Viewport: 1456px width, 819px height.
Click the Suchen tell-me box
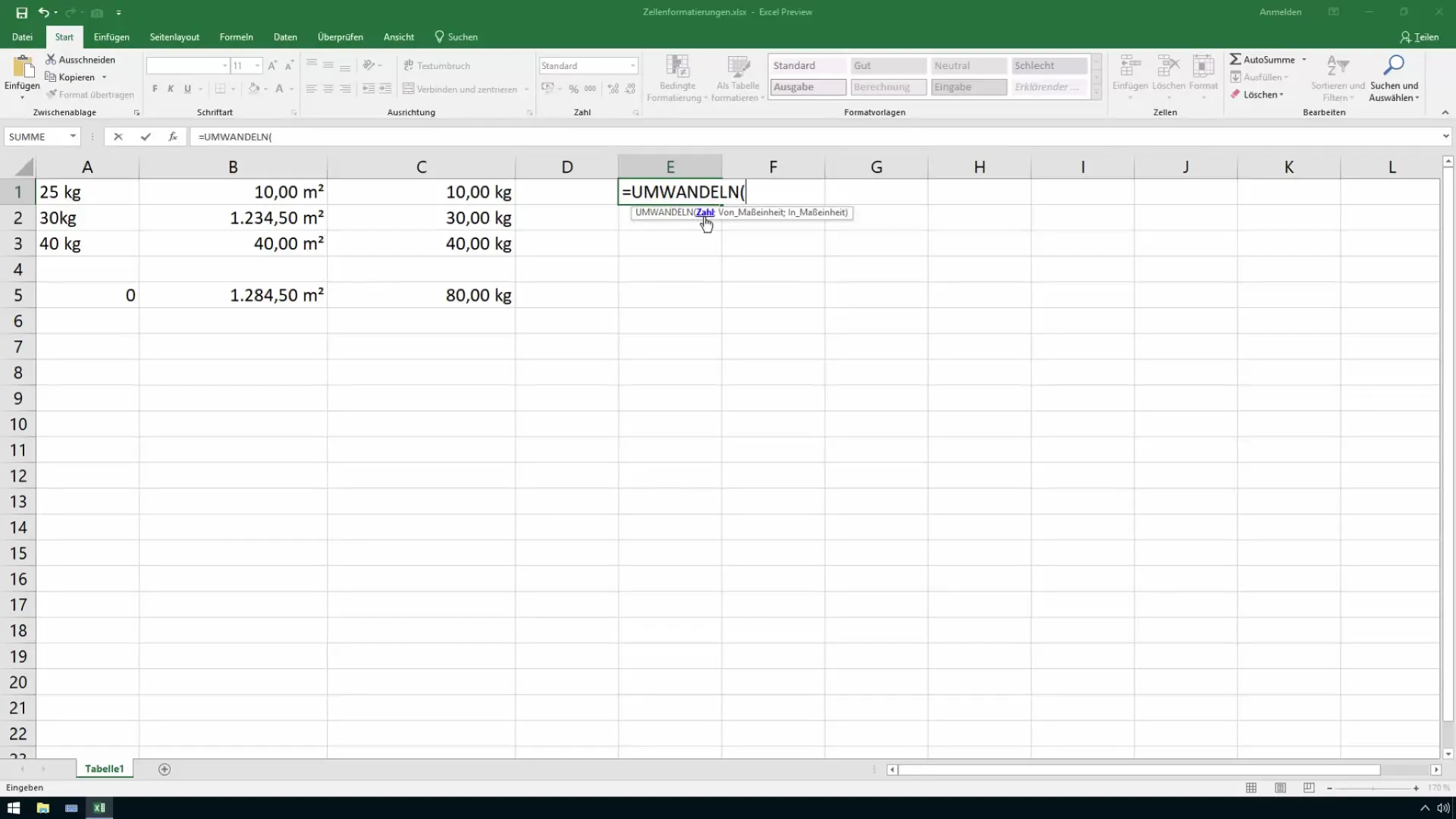457,37
